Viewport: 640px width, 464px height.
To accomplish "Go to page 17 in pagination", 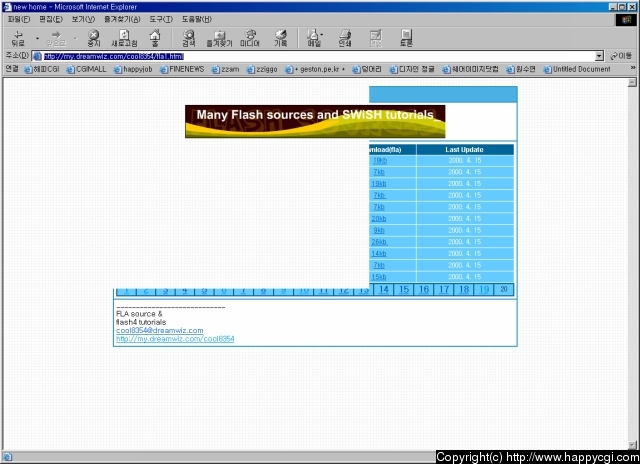I will pos(444,290).
